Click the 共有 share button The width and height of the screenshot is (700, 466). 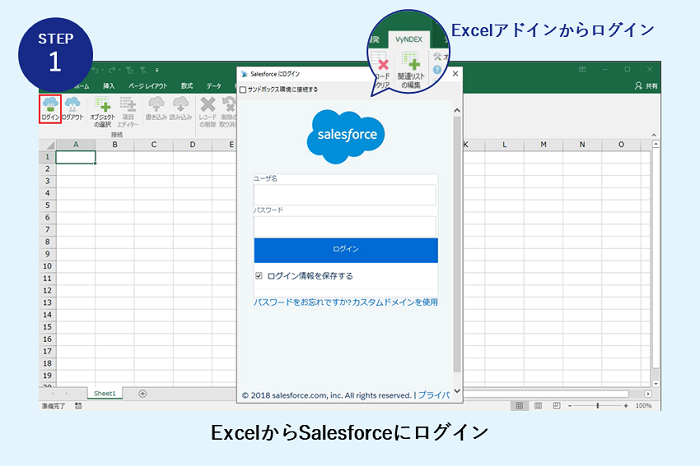click(x=646, y=86)
